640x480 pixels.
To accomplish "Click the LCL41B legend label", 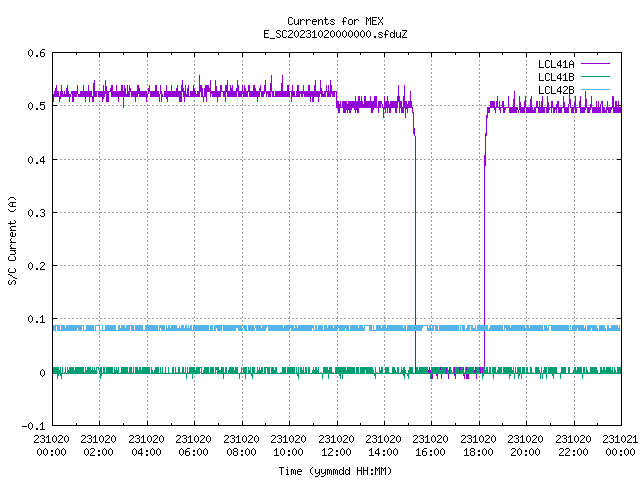I will 556,77.
